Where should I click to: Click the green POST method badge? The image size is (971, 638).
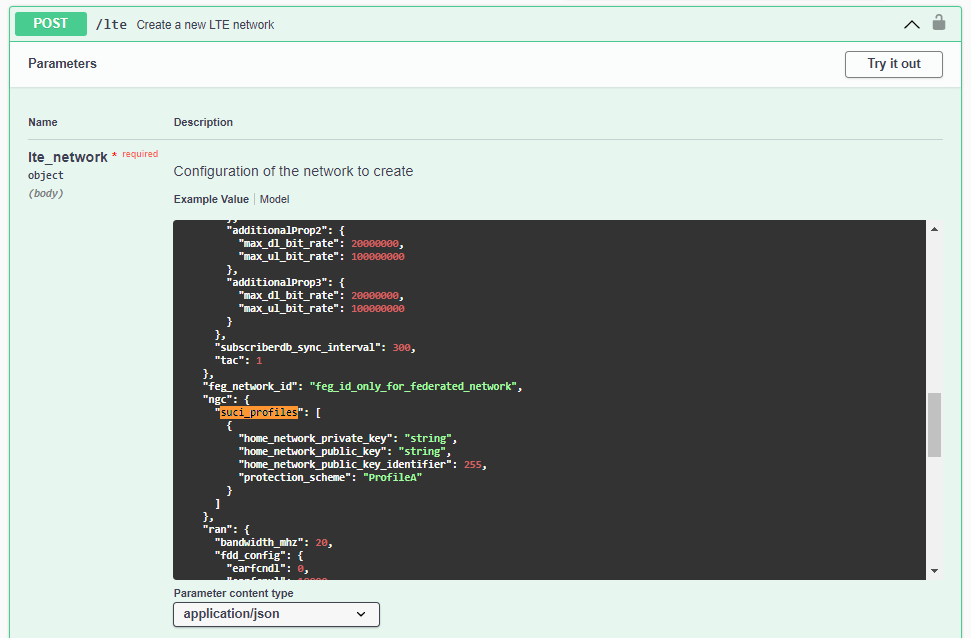click(49, 23)
